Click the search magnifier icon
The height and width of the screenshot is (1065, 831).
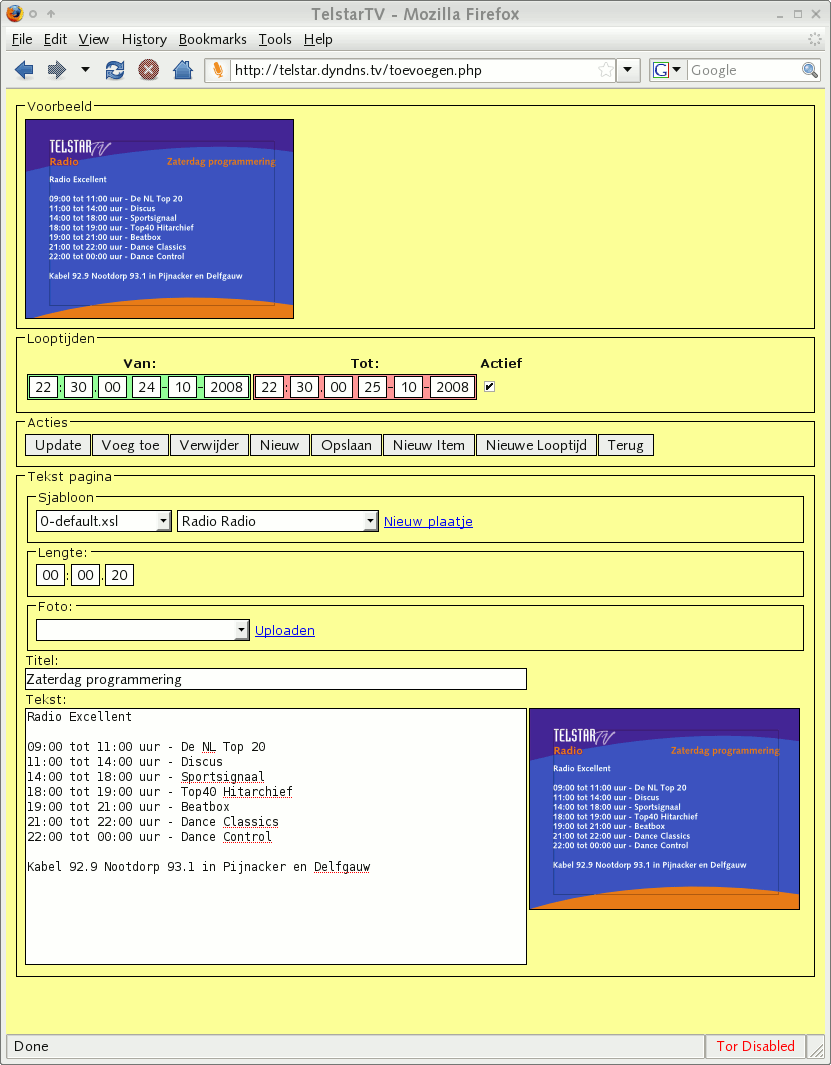click(x=809, y=70)
